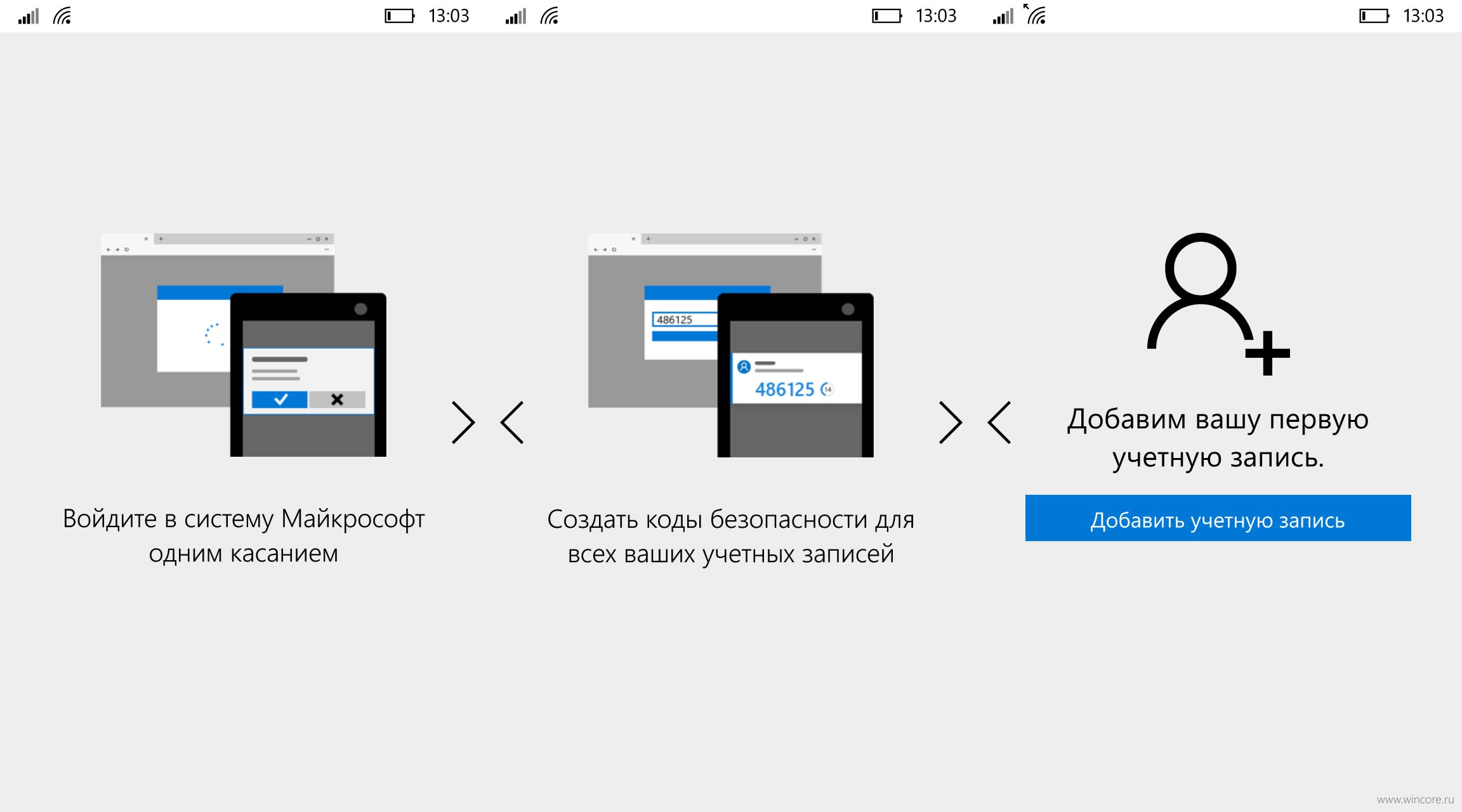Click the one-tap sign-in illustration thumbnail
The width and height of the screenshot is (1462, 812).
(x=244, y=345)
